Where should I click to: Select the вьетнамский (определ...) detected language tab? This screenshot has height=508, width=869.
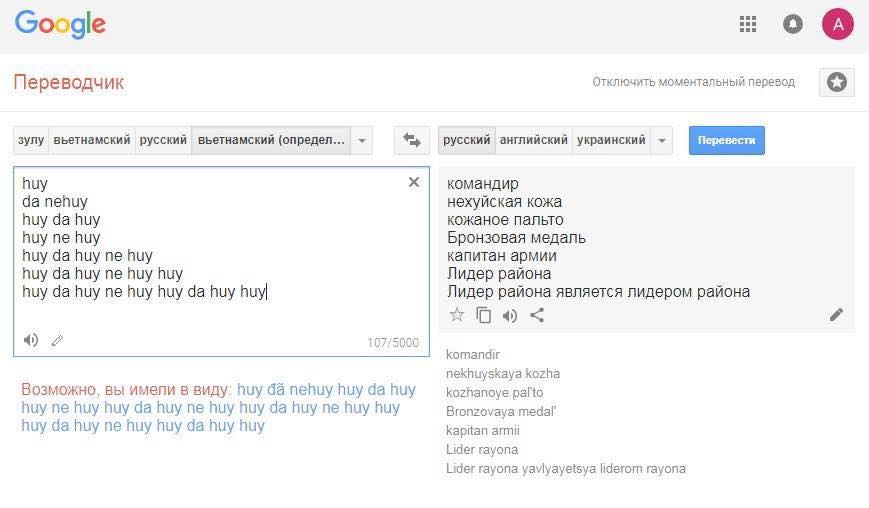tap(271, 140)
